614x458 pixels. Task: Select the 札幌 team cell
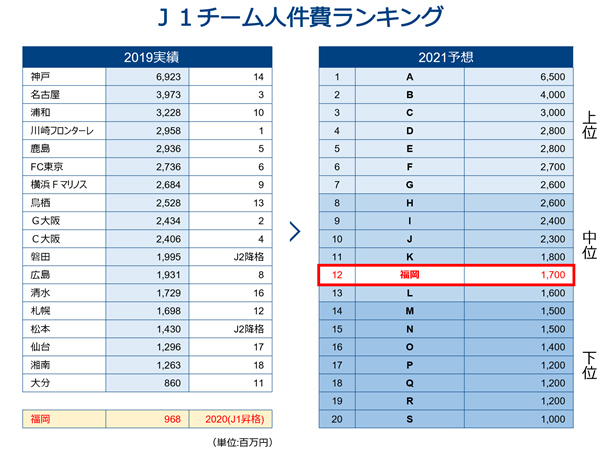(64, 311)
